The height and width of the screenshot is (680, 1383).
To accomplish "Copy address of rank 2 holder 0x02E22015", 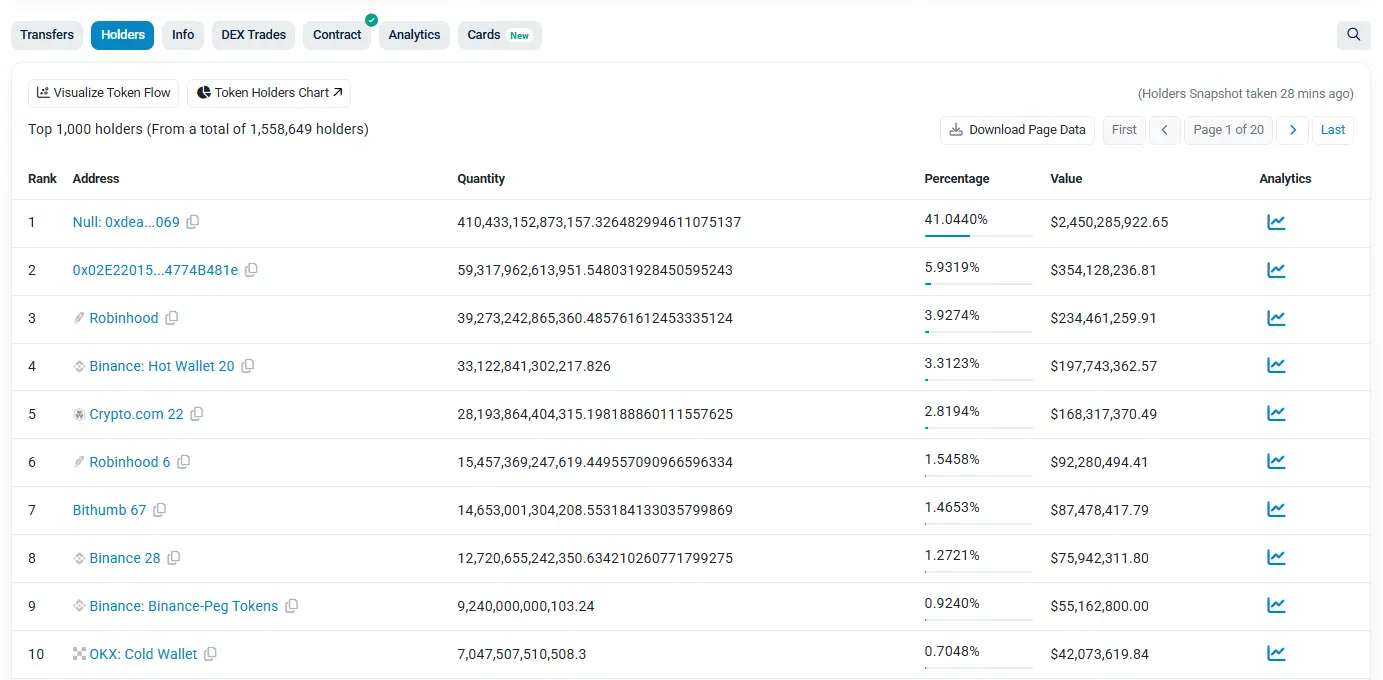I will pyautogui.click(x=251, y=269).
